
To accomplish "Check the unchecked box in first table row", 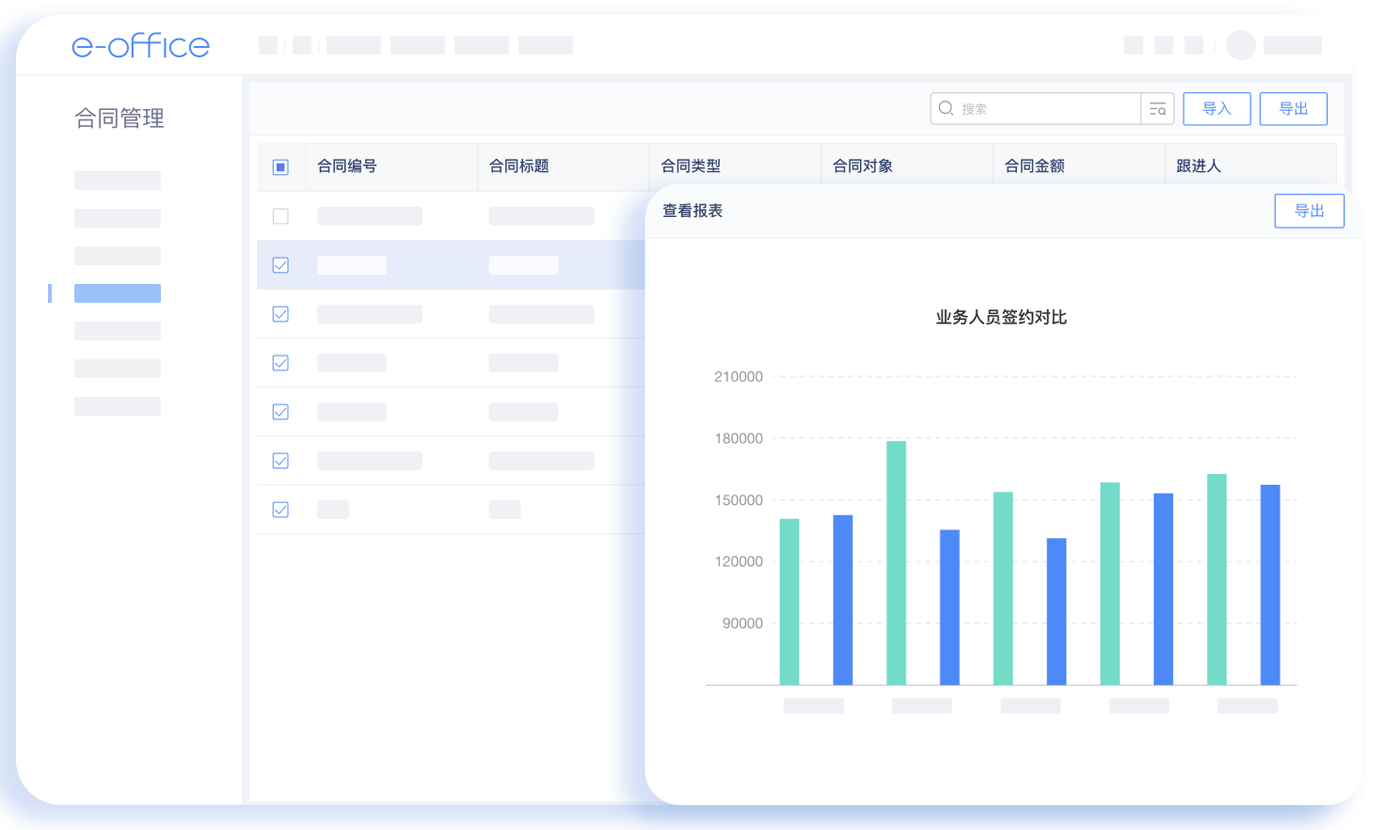I will click(x=281, y=216).
